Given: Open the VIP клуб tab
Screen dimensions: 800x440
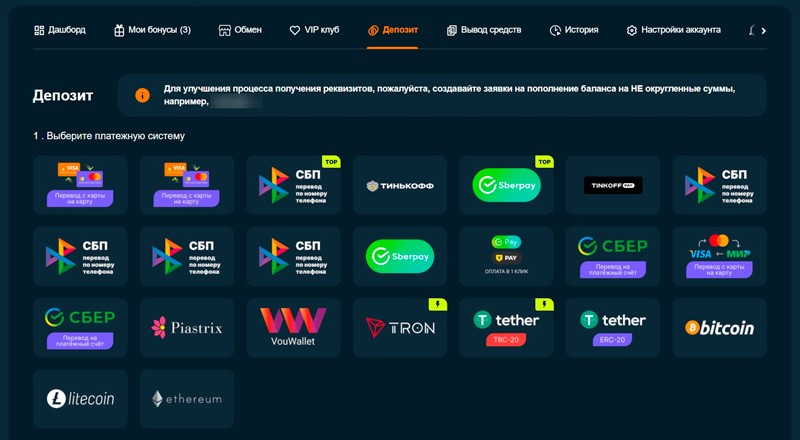Looking at the screenshot, I should [314, 30].
